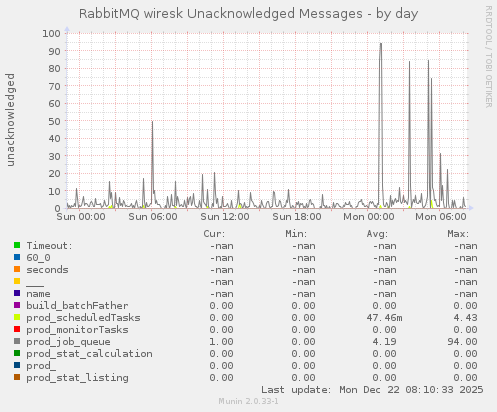Click the 'Mon 00:00' x-axis label

coord(369,217)
